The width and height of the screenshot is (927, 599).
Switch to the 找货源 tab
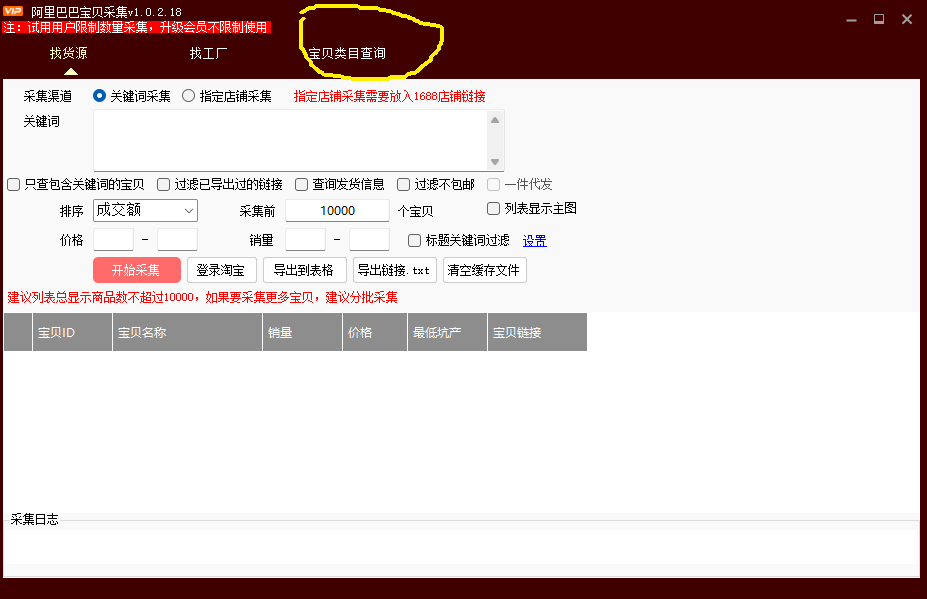69,53
